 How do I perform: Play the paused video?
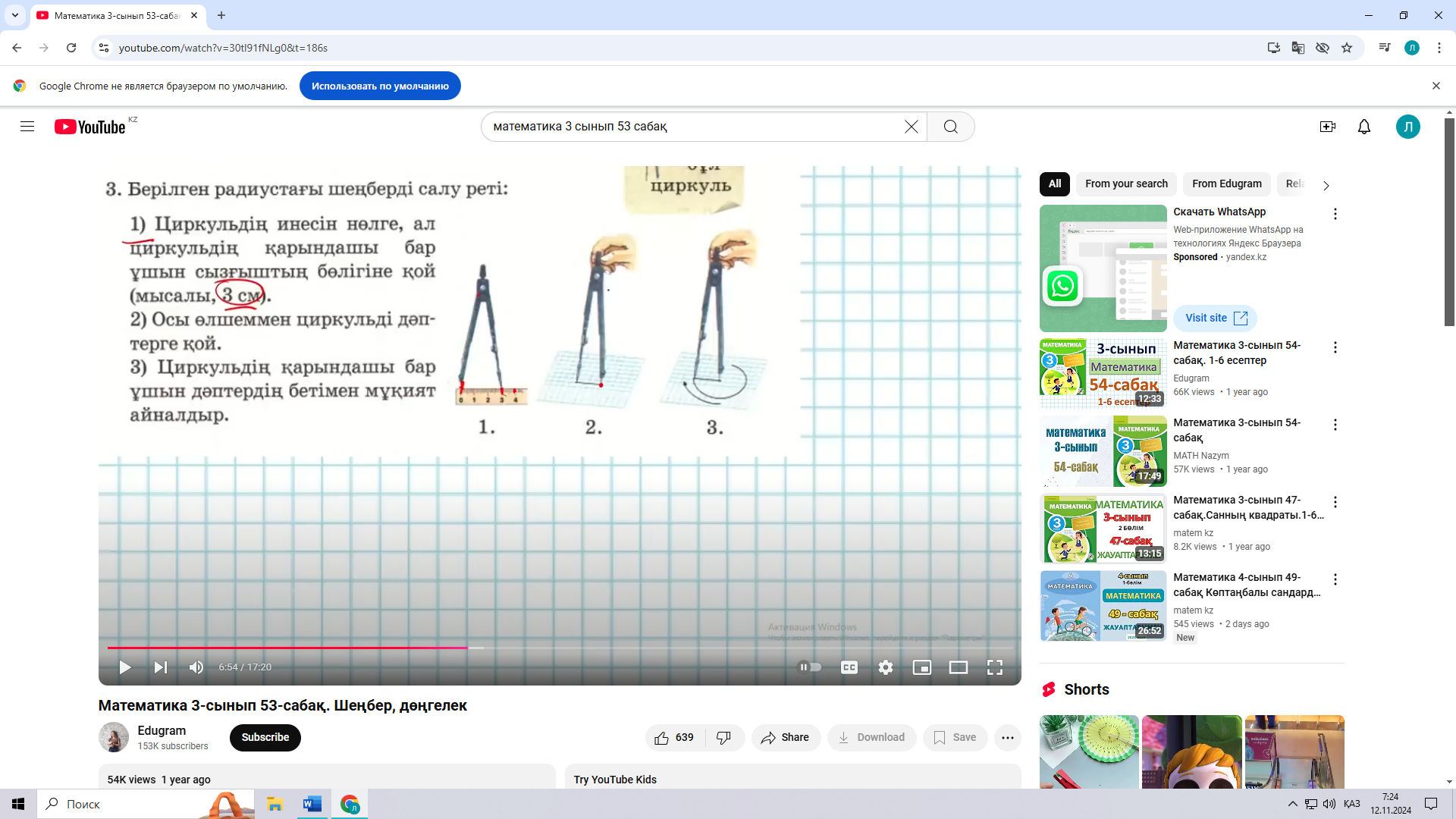pos(125,667)
